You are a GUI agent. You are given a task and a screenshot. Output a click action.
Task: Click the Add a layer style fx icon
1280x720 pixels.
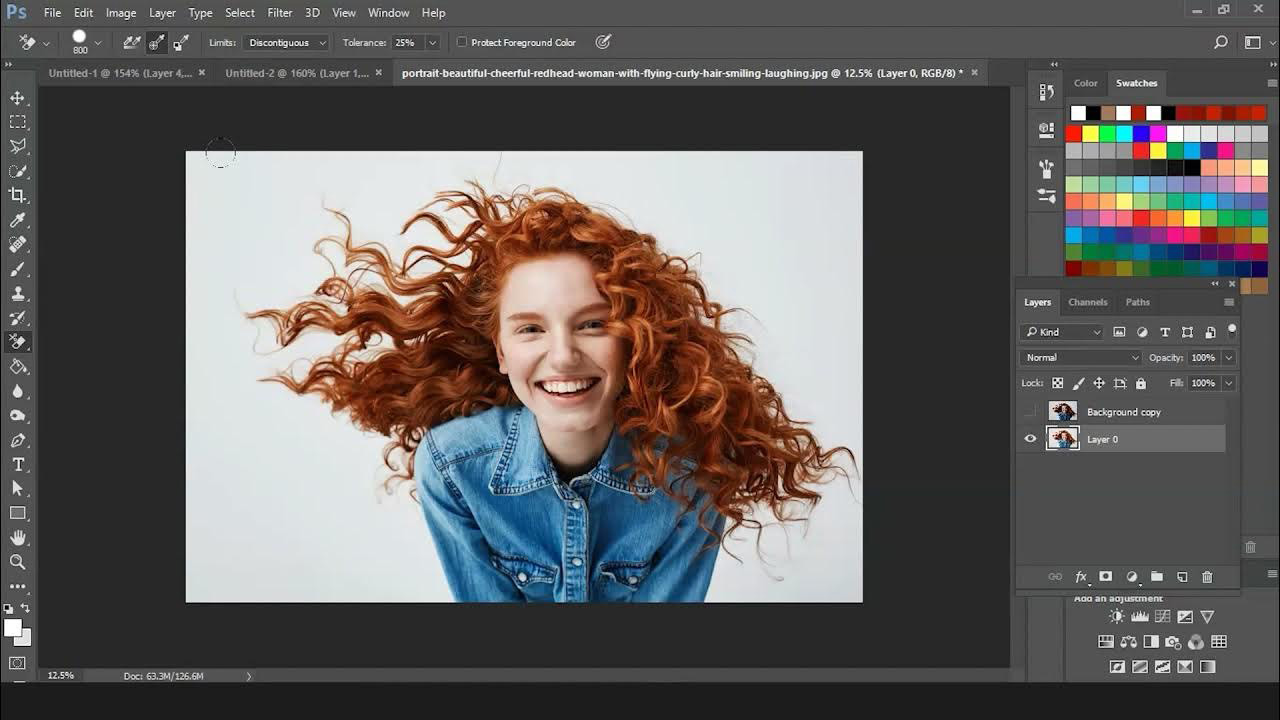(1080, 577)
